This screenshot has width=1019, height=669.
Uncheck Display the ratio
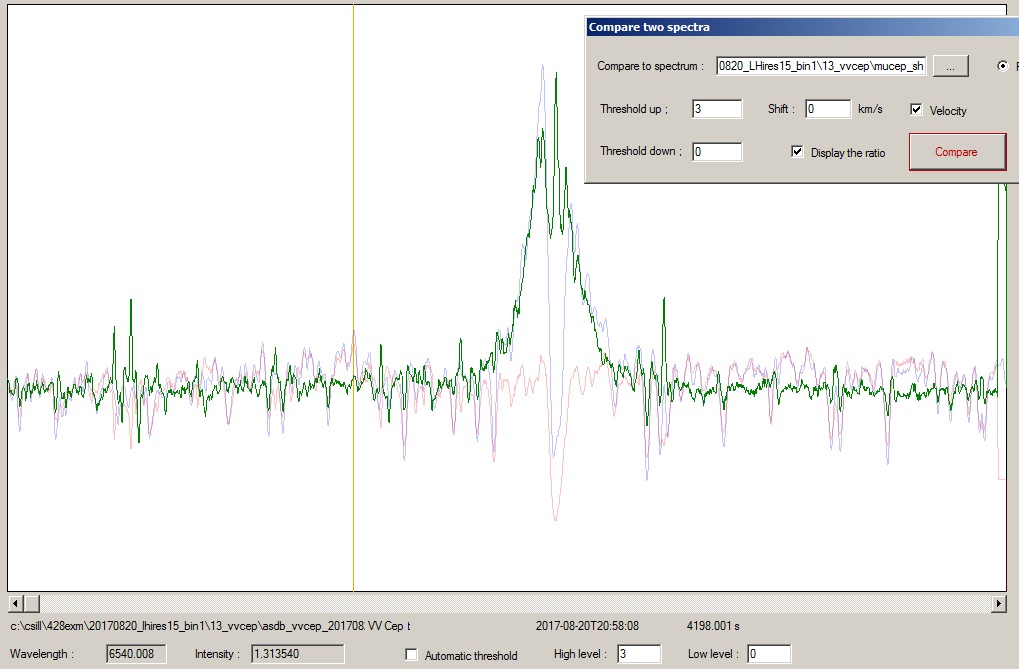pyautogui.click(x=797, y=151)
